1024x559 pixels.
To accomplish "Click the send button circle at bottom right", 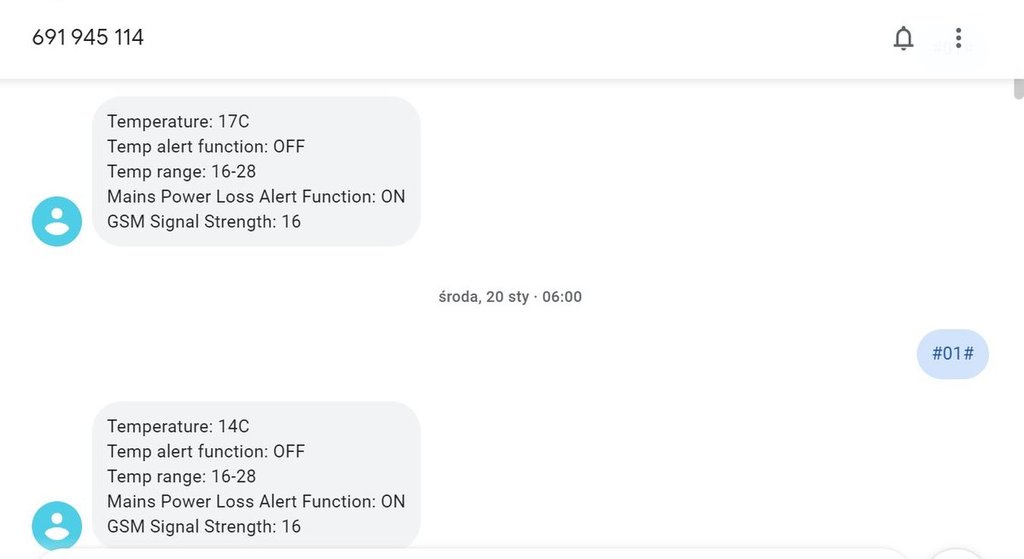I will click(957, 554).
